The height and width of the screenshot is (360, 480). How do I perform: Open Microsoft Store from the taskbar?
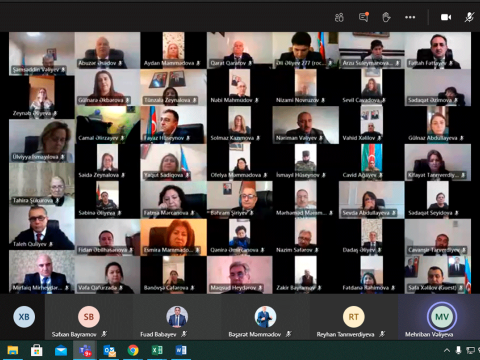coord(37,350)
